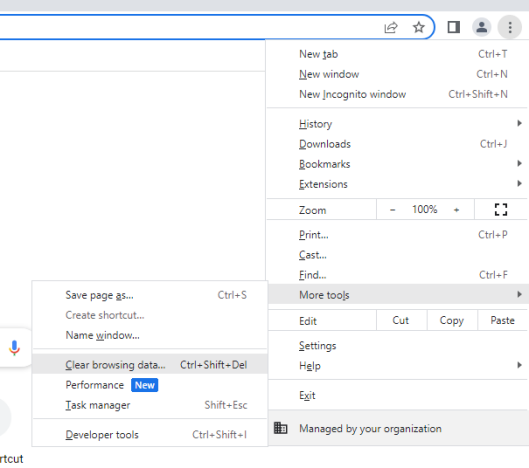The image size is (529, 468).
Task: Click the share this page icon
Action: 391,27
